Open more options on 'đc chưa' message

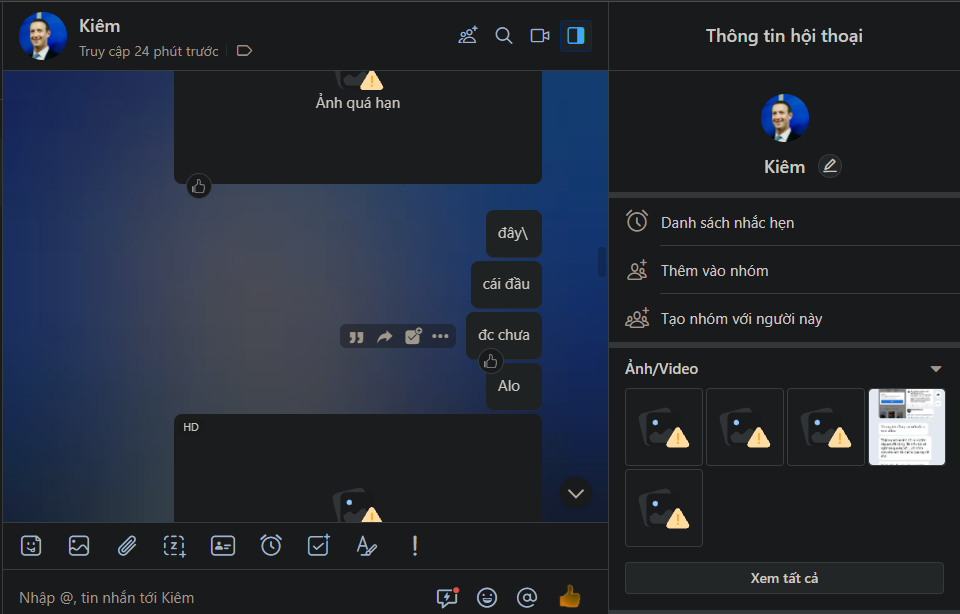[440, 337]
